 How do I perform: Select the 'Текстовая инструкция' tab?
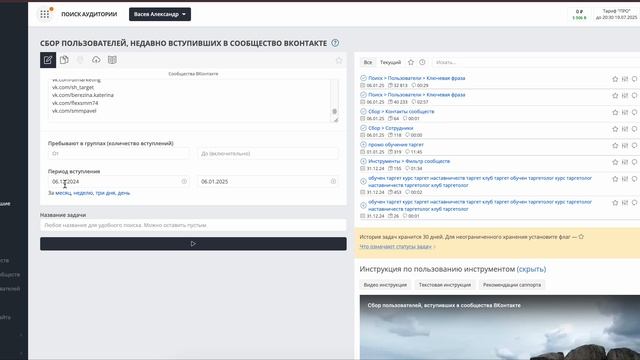[445, 285]
